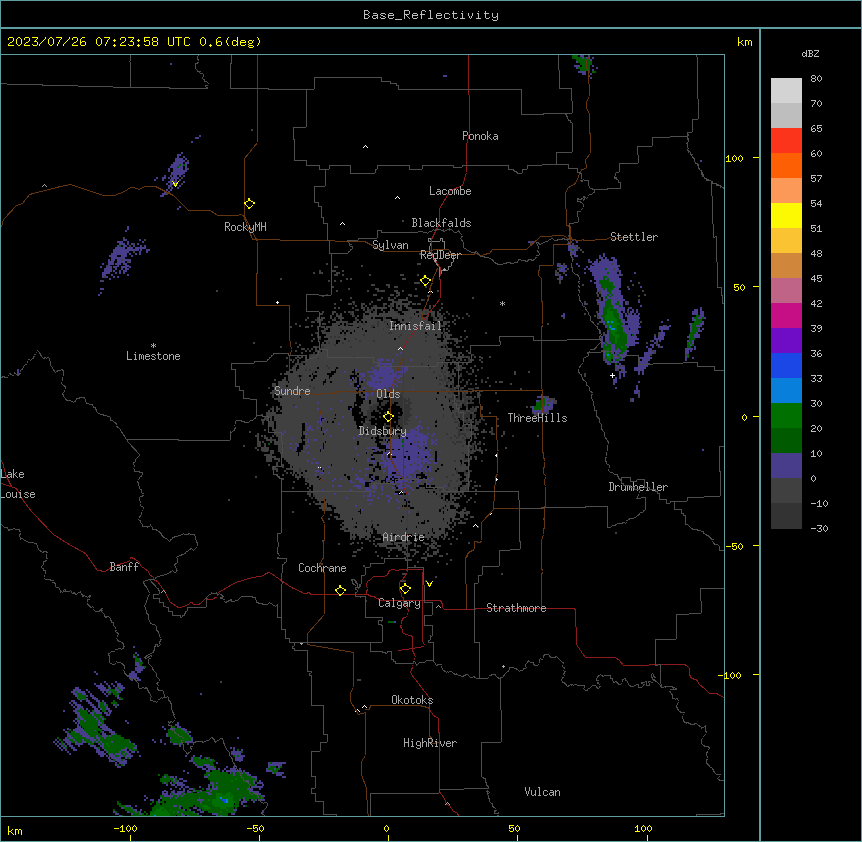Click the Didsbury label
862x842 pixels.
pos(382,431)
